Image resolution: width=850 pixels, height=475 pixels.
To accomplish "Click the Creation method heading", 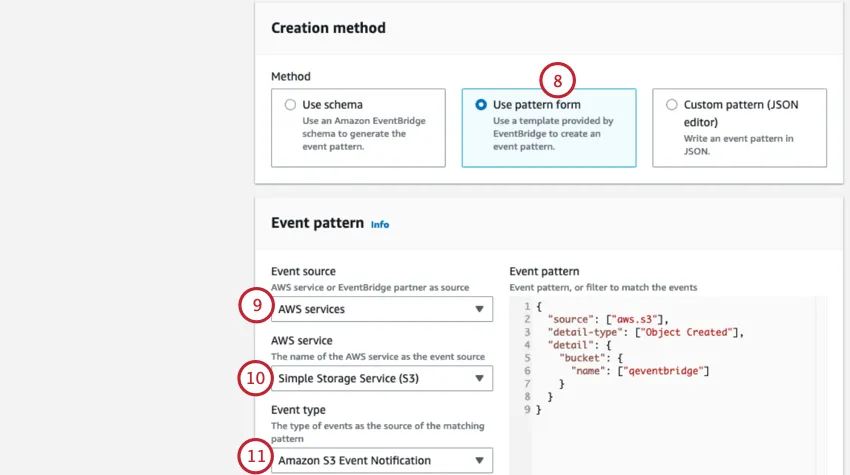I will click(328, 28).
